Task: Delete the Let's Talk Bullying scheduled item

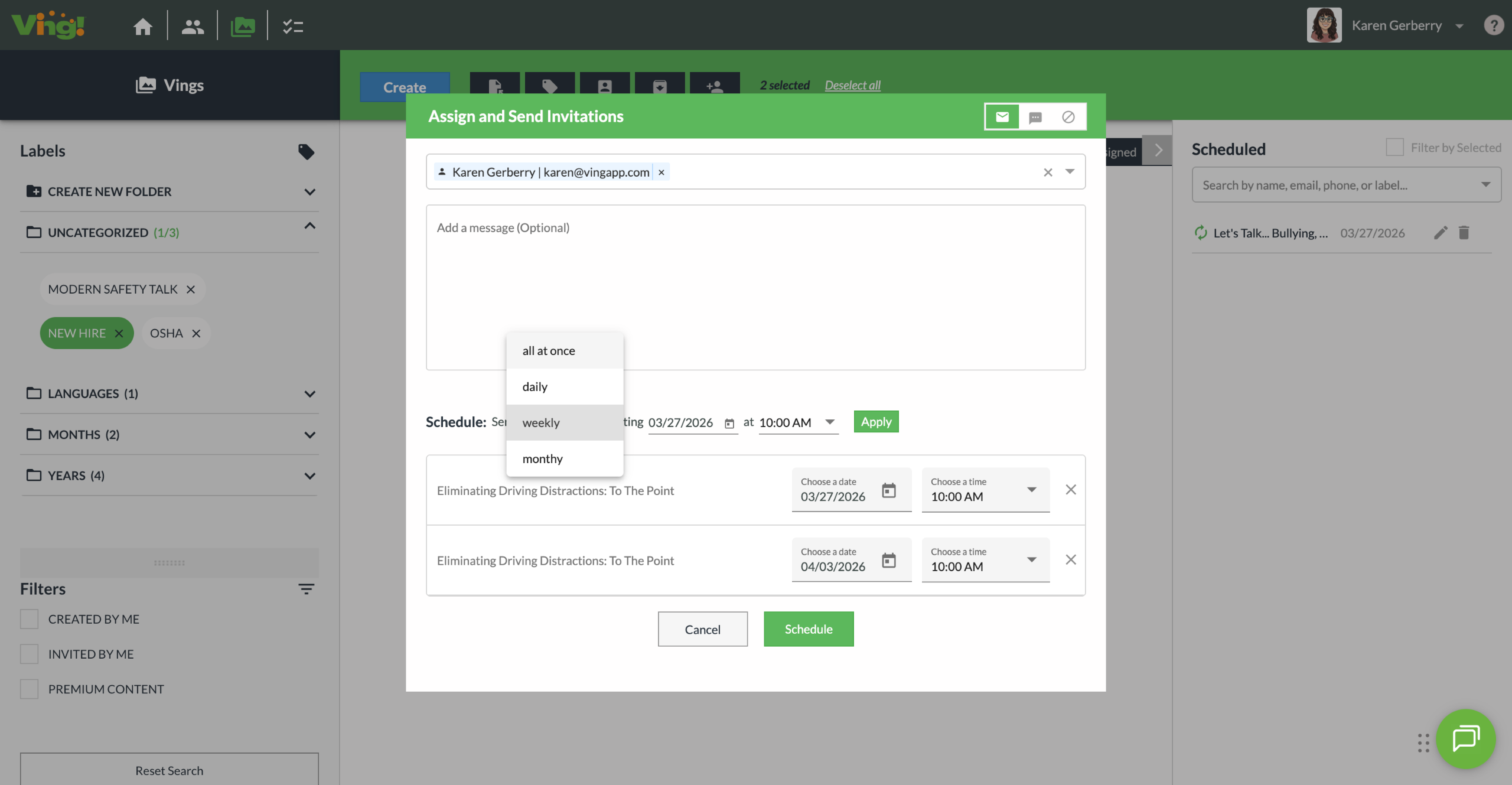Action: click(1464, 233)
